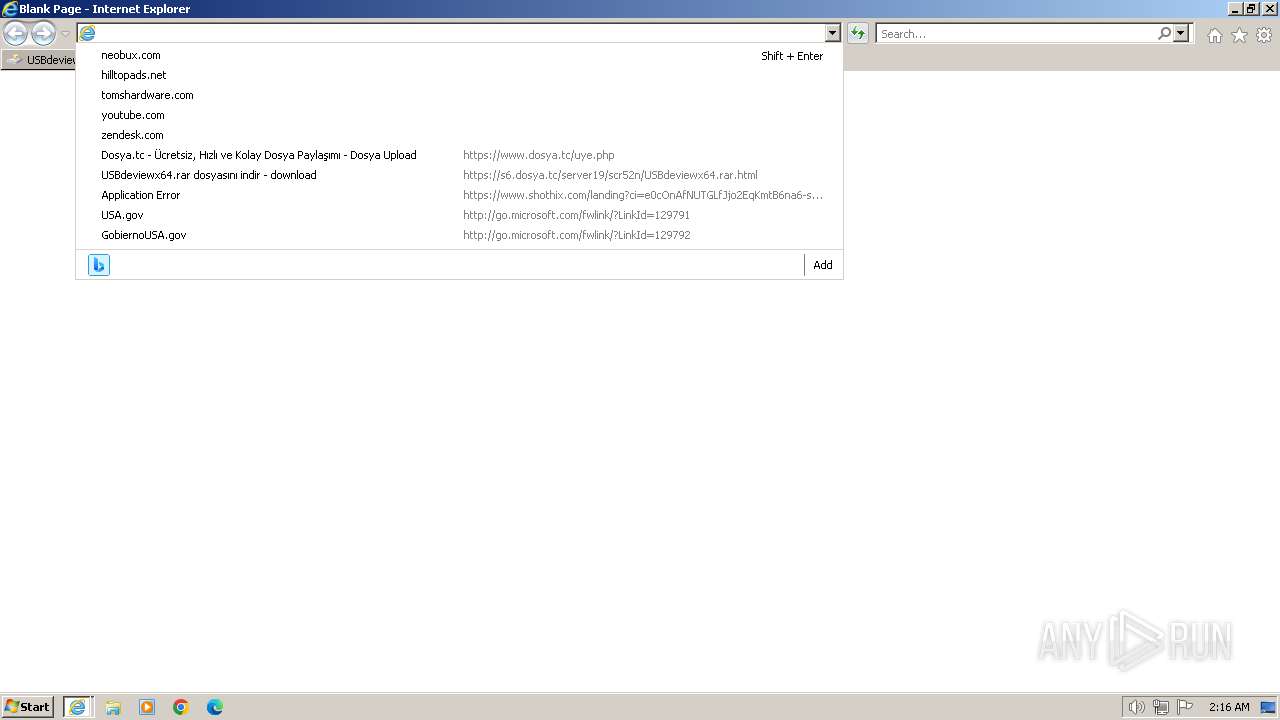Restore down the Internet Explorer window
This screenshot has width=1280, height=720.
(1251, 9)
